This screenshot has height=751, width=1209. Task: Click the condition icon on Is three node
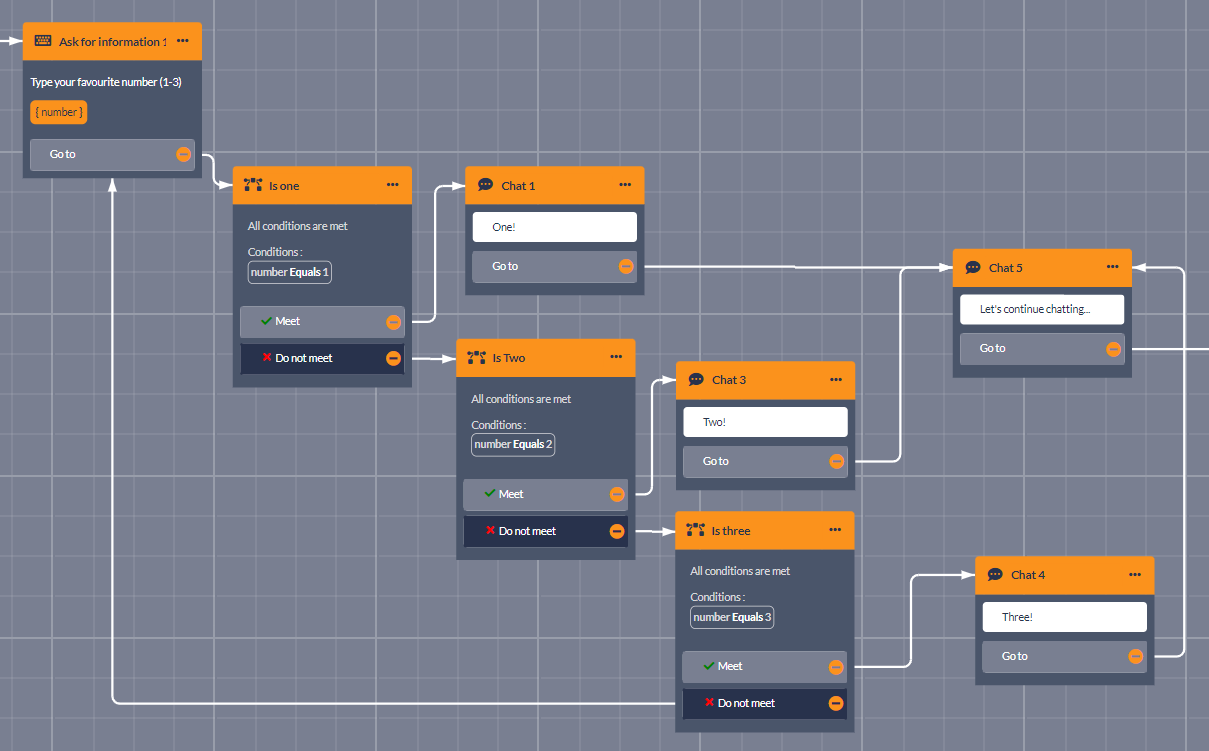point(696,530)
